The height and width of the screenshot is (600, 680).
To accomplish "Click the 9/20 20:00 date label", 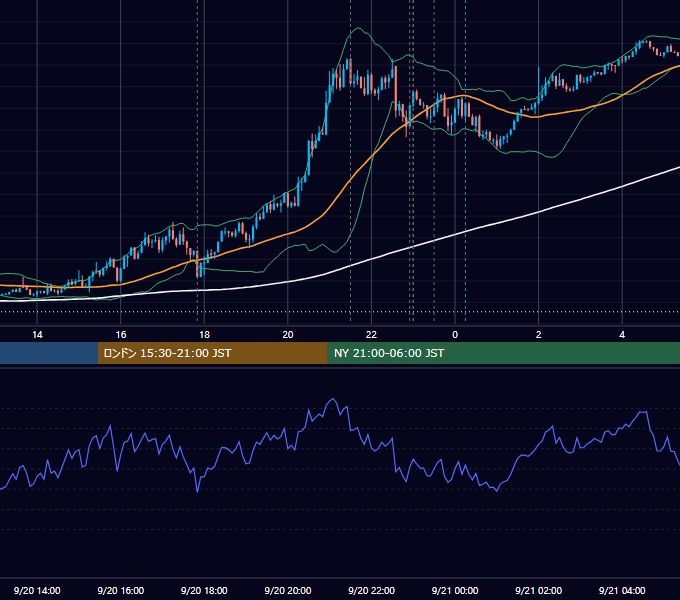I will click(x=288, y=590).
